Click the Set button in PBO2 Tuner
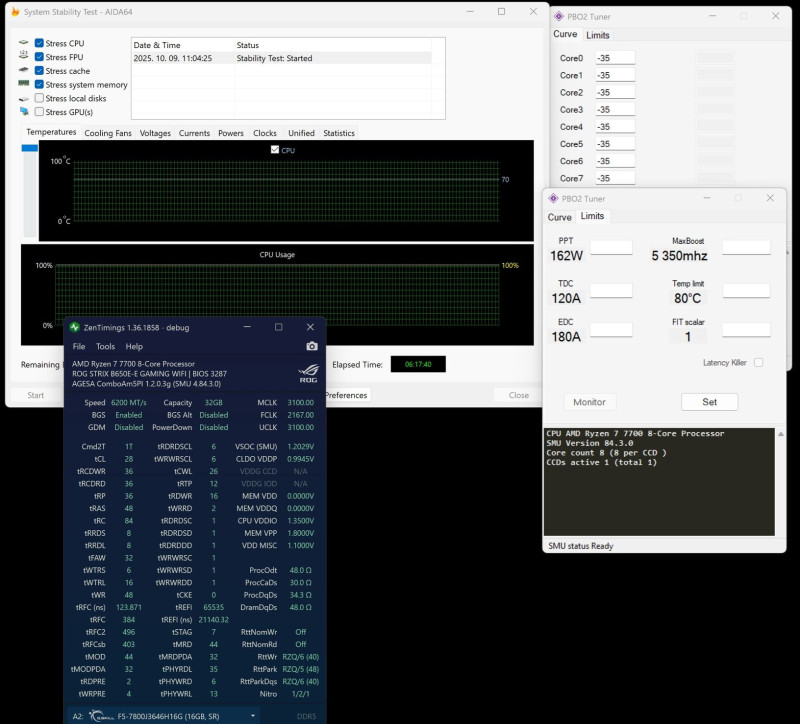Viewport: 800px width, 724px height. [709, 402]
